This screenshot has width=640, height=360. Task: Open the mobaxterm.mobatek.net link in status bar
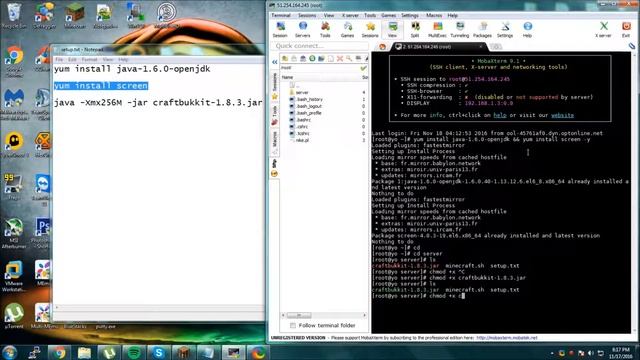[507, 338]
